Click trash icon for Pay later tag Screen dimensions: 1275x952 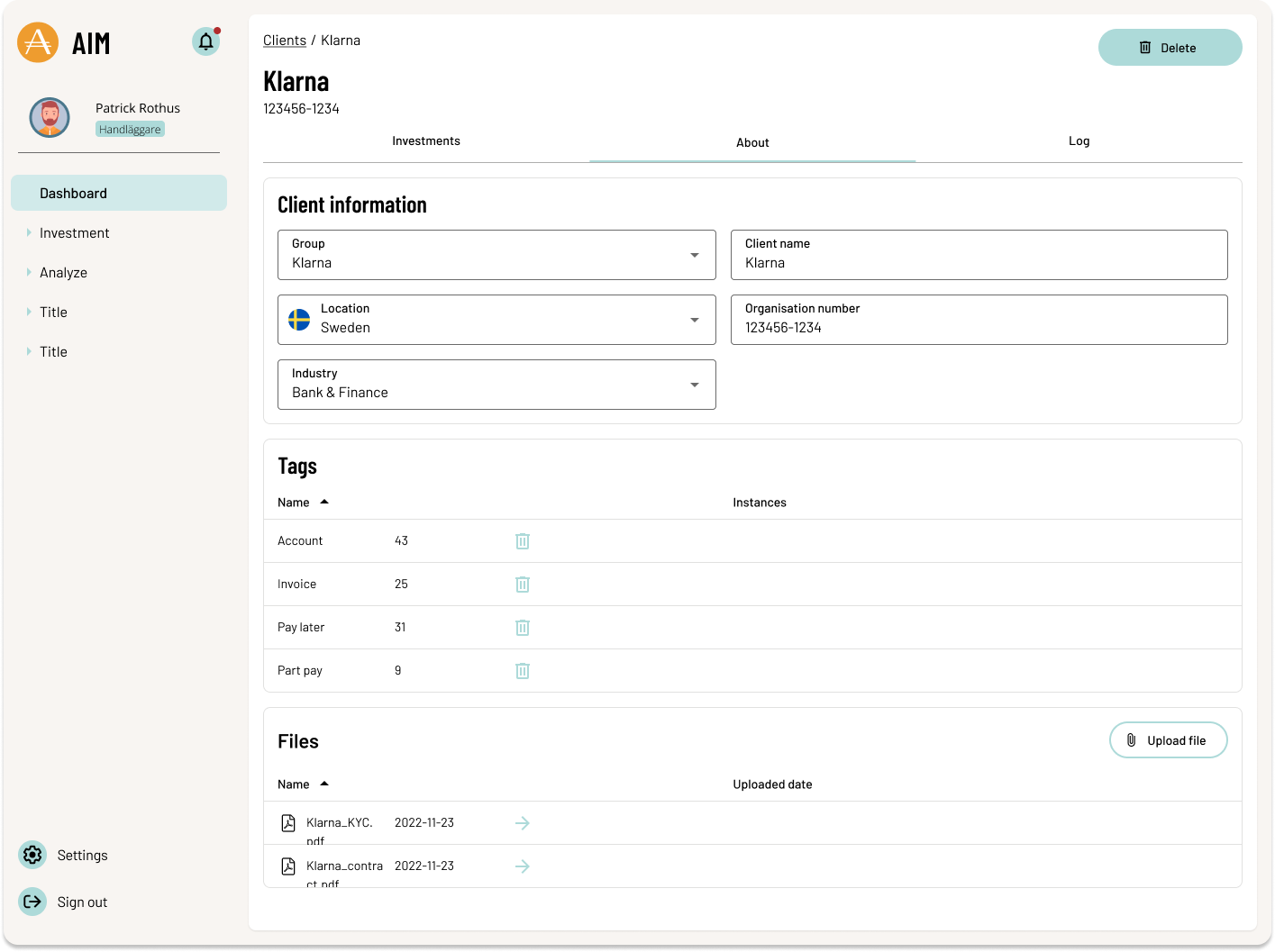[x=523, y=628]
